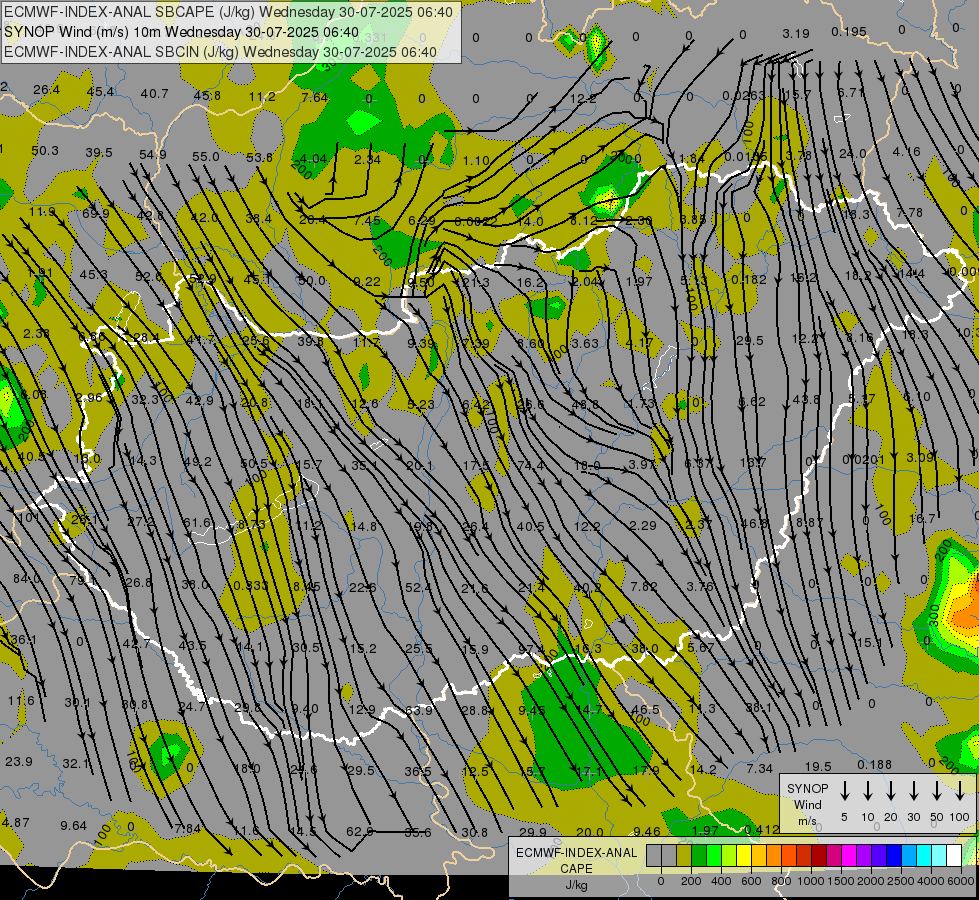Click the 15.1 value on the map
This screenshot has height=900, width=979.
coord(868,643)
